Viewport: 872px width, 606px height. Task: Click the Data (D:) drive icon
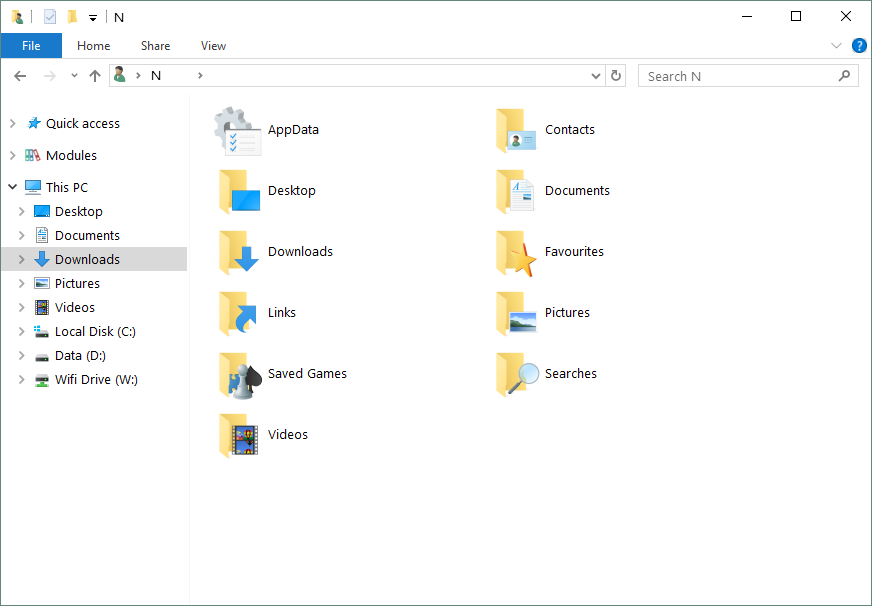42,356
